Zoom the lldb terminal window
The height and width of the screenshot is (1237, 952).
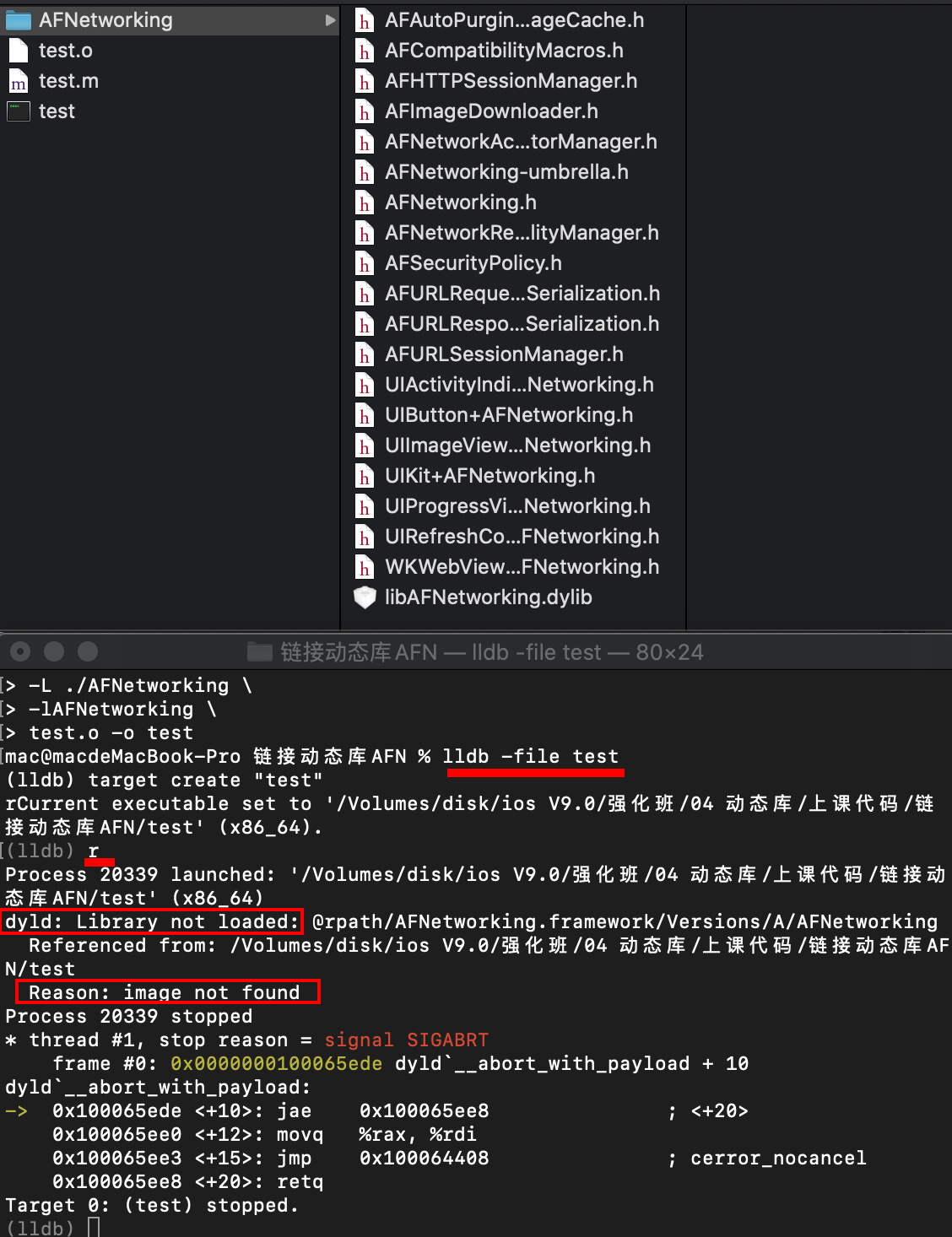[x=88, y=651]
